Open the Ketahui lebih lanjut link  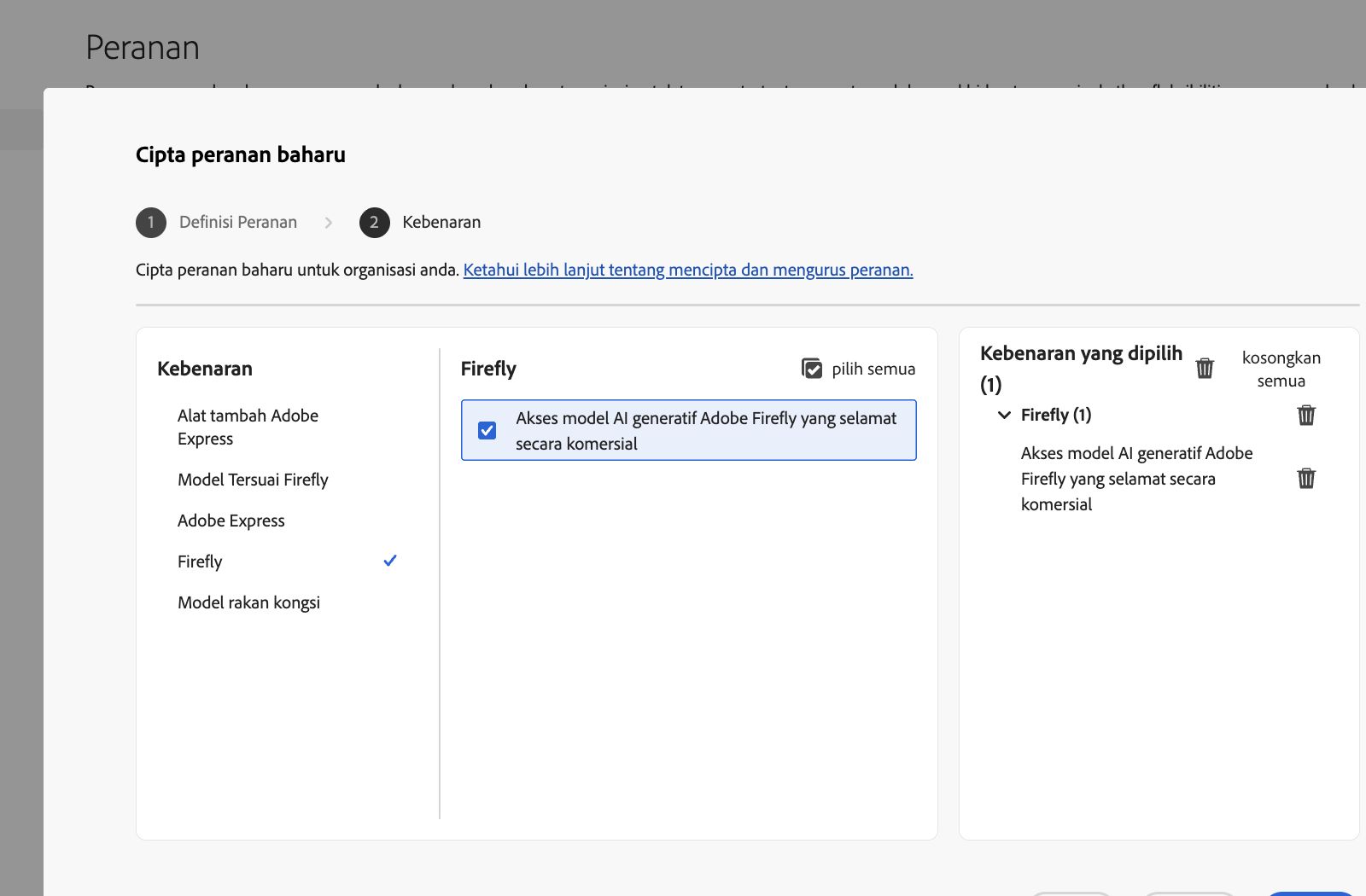pos(687,271)
